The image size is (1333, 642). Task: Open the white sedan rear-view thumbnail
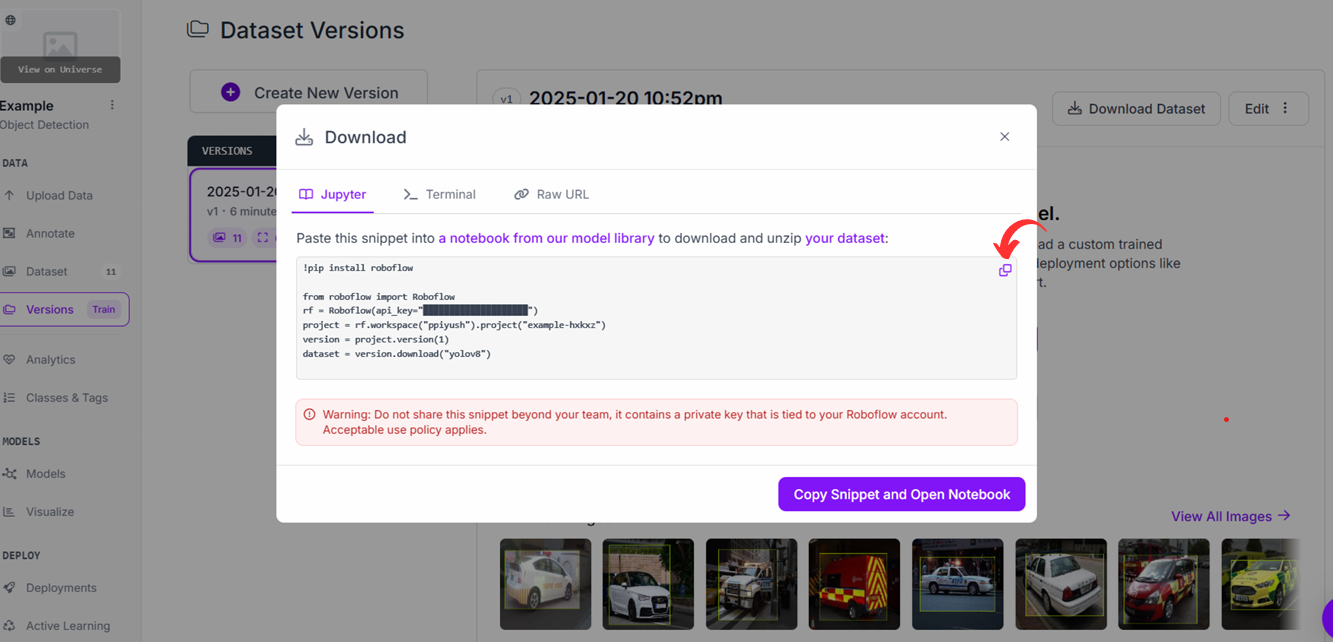pos(1060,584)
